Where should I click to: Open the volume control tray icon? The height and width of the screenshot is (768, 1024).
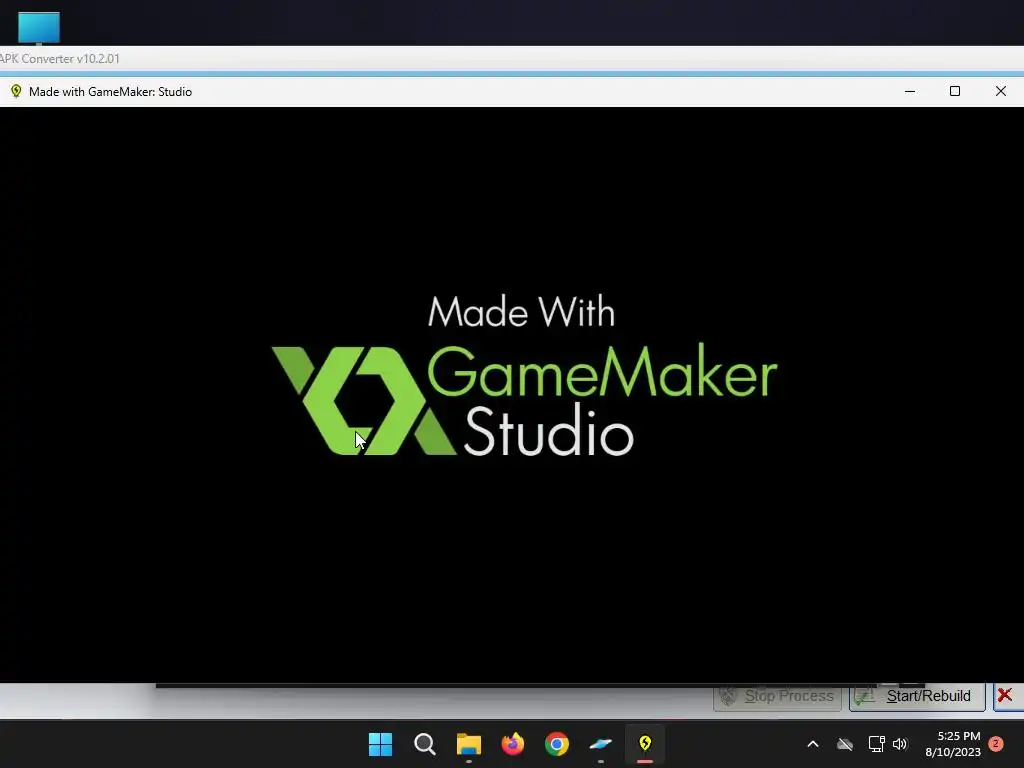[900, 744]
